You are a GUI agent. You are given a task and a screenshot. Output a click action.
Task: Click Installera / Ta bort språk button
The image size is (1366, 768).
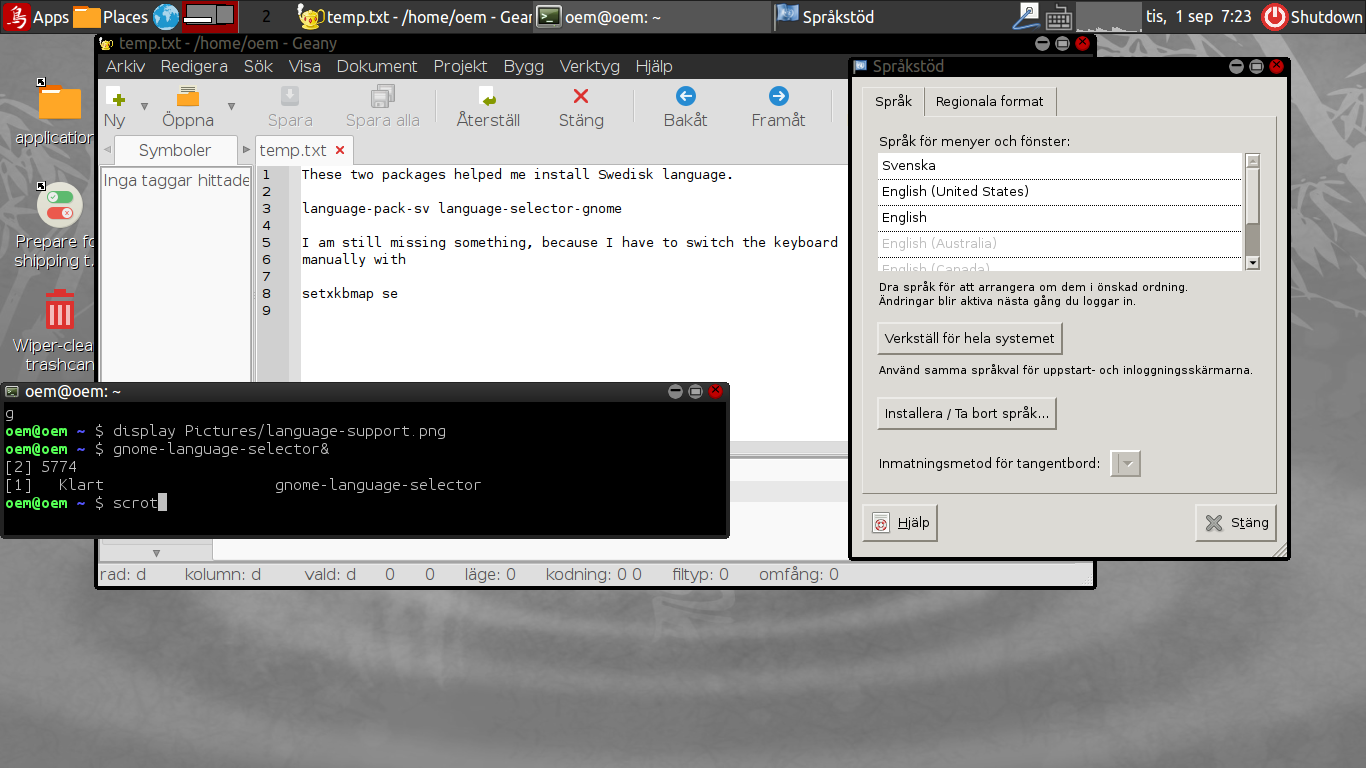point(966,413)
